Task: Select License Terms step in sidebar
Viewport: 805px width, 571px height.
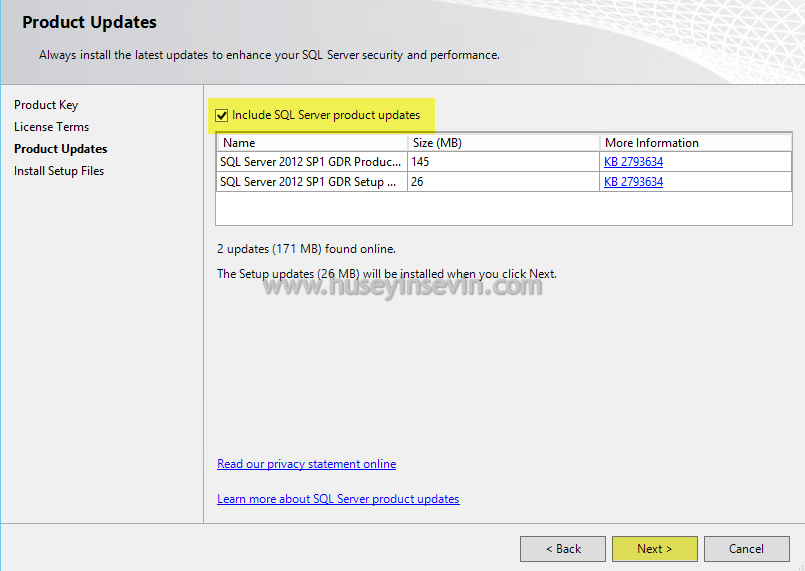Action: (x=51, y=127)
